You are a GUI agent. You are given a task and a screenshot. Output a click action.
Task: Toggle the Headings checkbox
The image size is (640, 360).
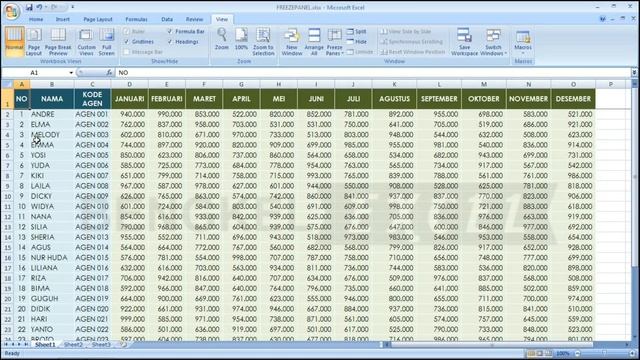(170, 42)
